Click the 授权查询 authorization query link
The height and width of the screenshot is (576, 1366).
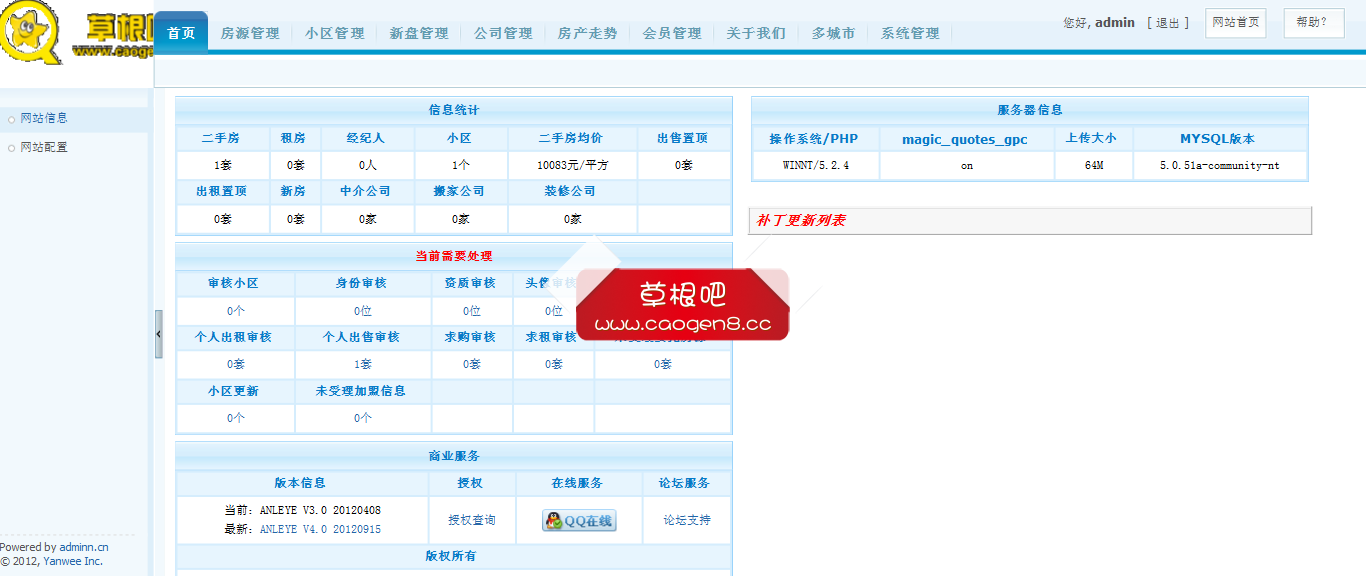(x=471, y=520)
